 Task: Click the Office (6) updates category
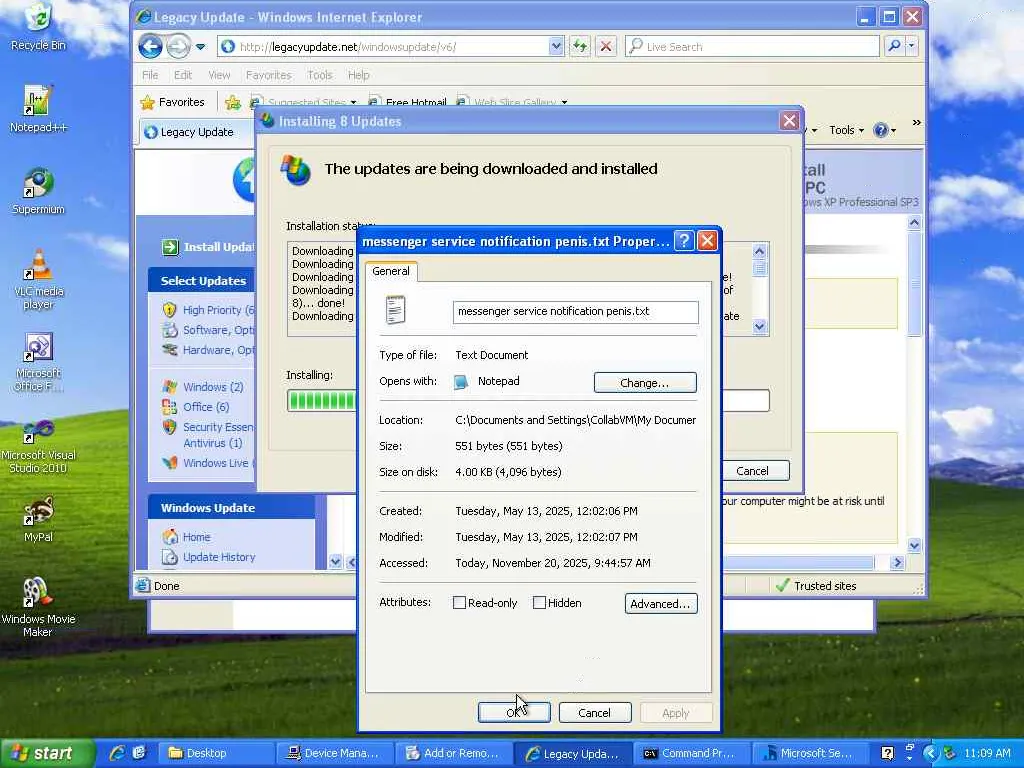(206, 407)
